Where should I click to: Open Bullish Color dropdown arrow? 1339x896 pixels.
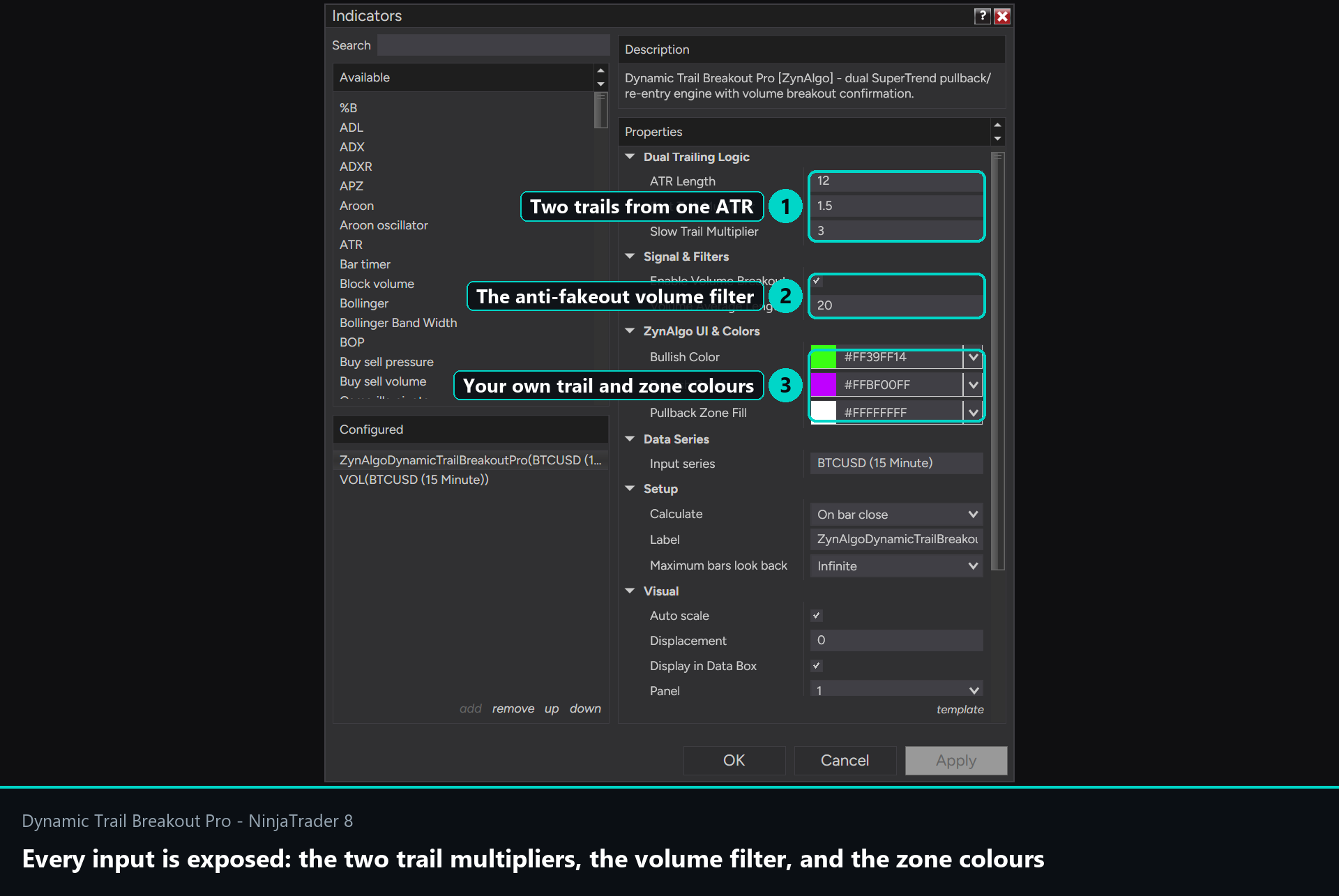click(973, 357)
